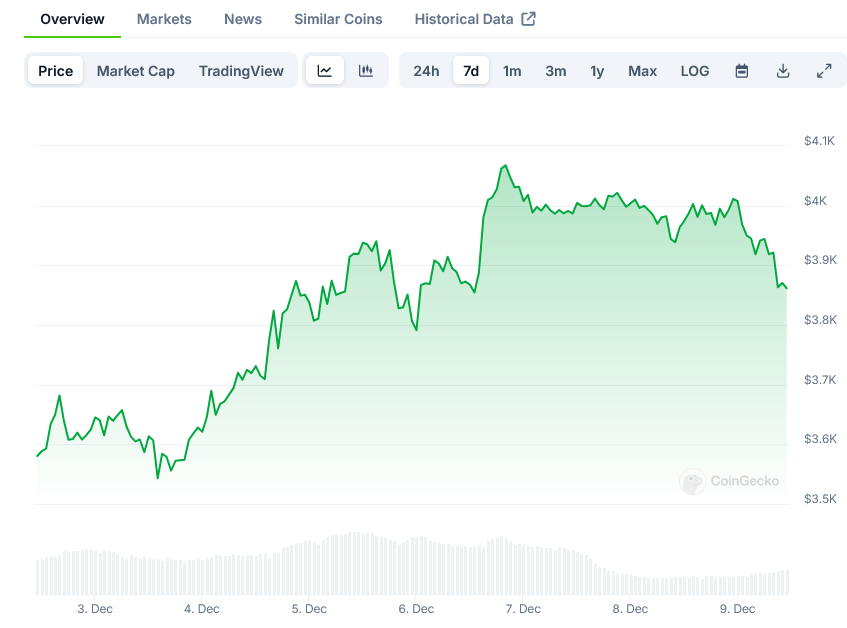The height and width of the screenshot is (628, 847).
Task: Open the Similar Coins tab
Action: (x=338, y=19)
